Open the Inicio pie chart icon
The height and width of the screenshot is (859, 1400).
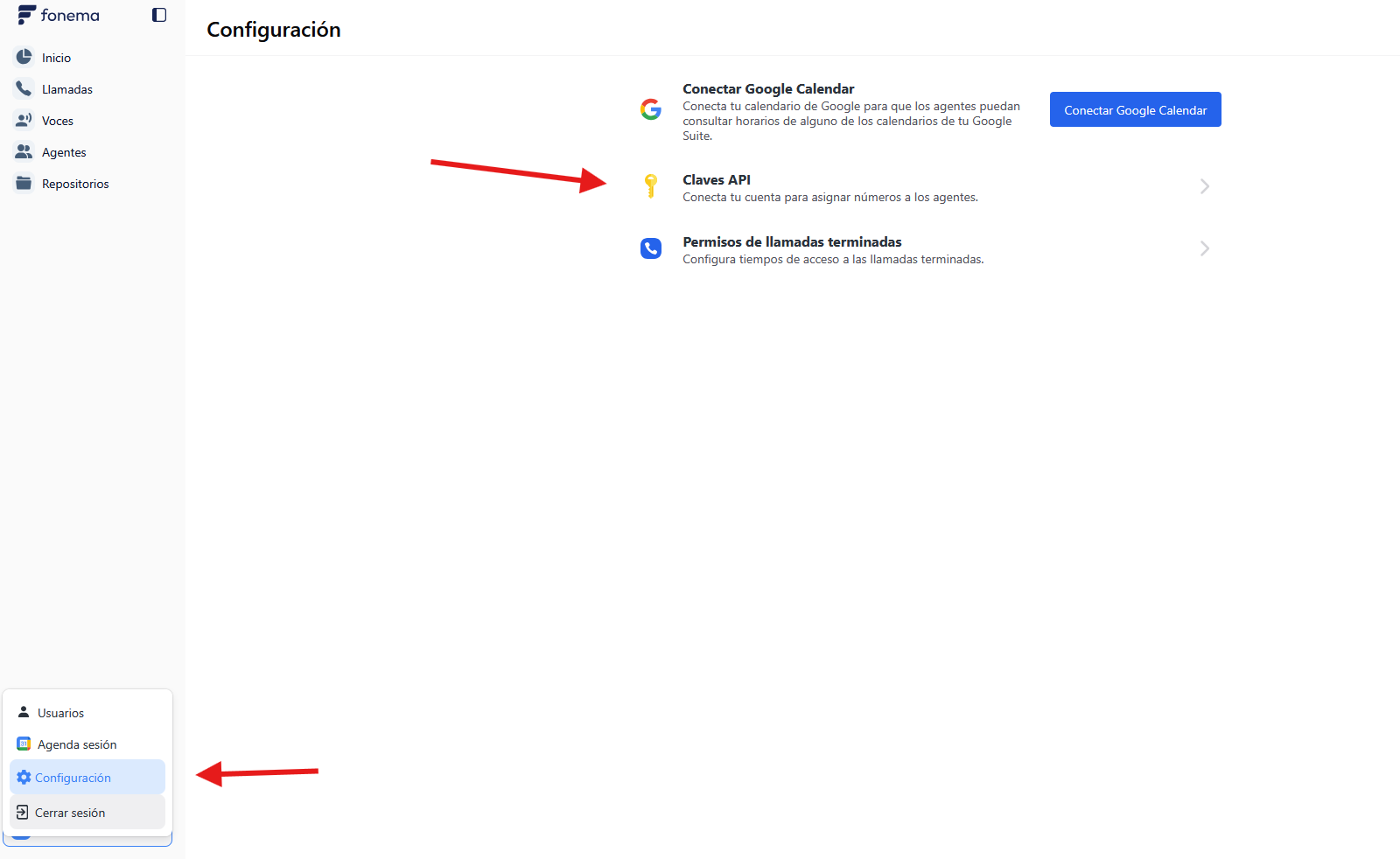[24, 57]
